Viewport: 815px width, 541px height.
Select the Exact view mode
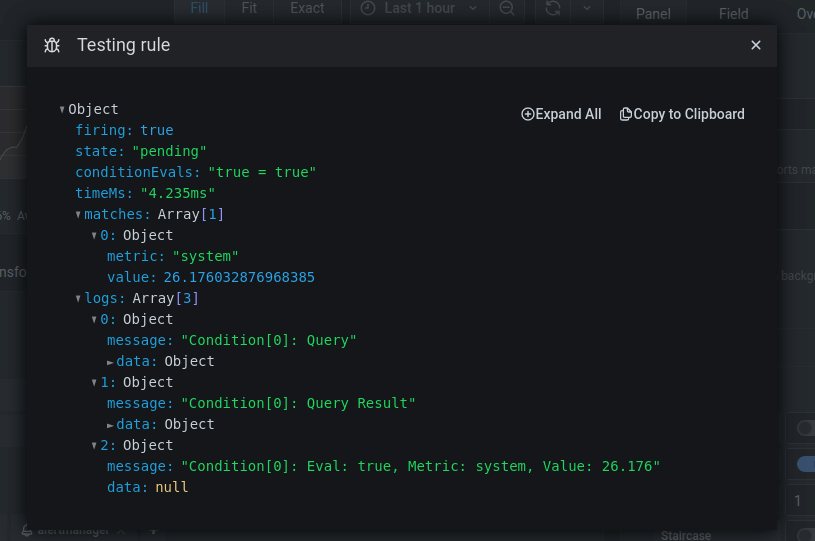click(x=307, y=8)
